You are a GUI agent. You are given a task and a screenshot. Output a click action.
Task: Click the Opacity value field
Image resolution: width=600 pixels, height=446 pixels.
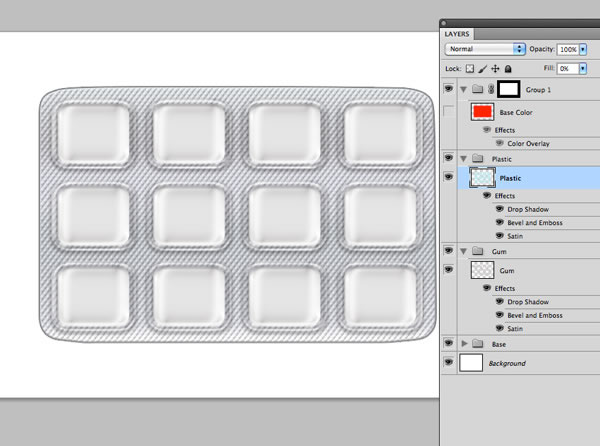[568, 49]
